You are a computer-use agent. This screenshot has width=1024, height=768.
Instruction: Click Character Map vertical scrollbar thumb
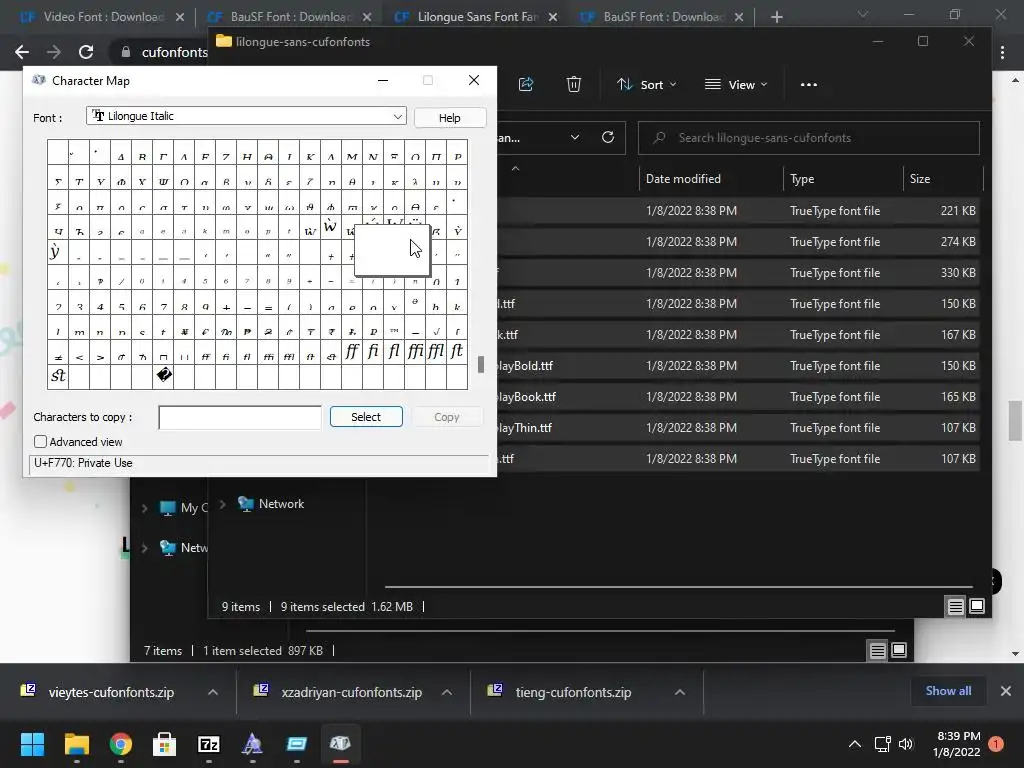click(481, 364)
